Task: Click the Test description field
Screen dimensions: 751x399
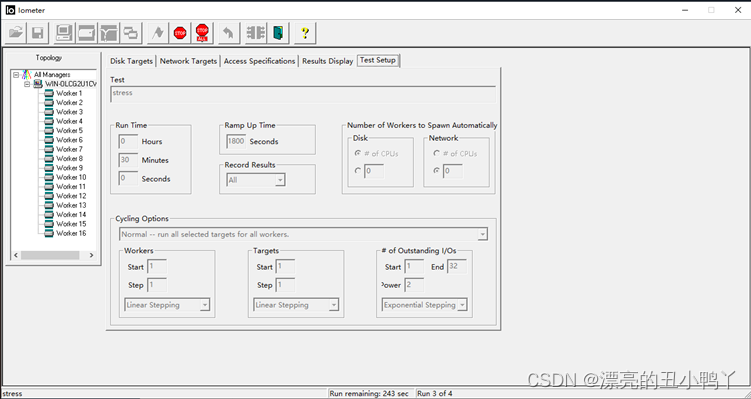Action: pyautogui.click(x=303, y=93)
